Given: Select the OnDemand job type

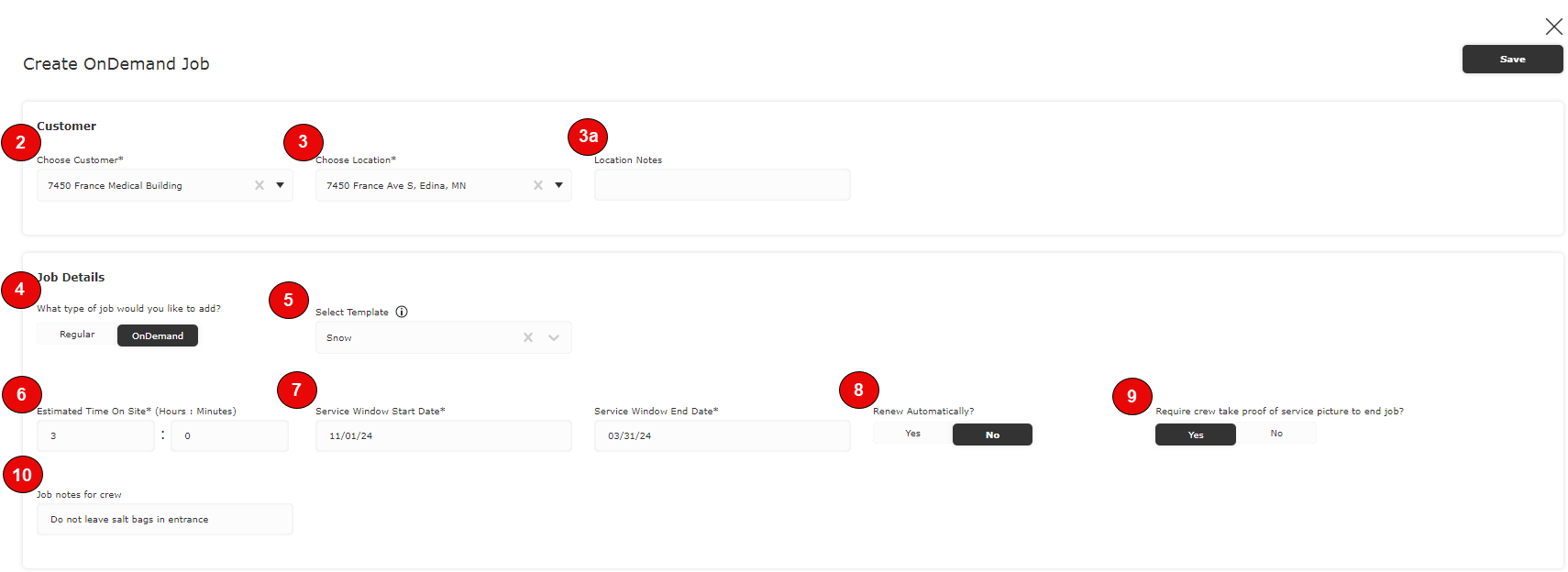Looking at the screenshot, I should tap(158, 335).
